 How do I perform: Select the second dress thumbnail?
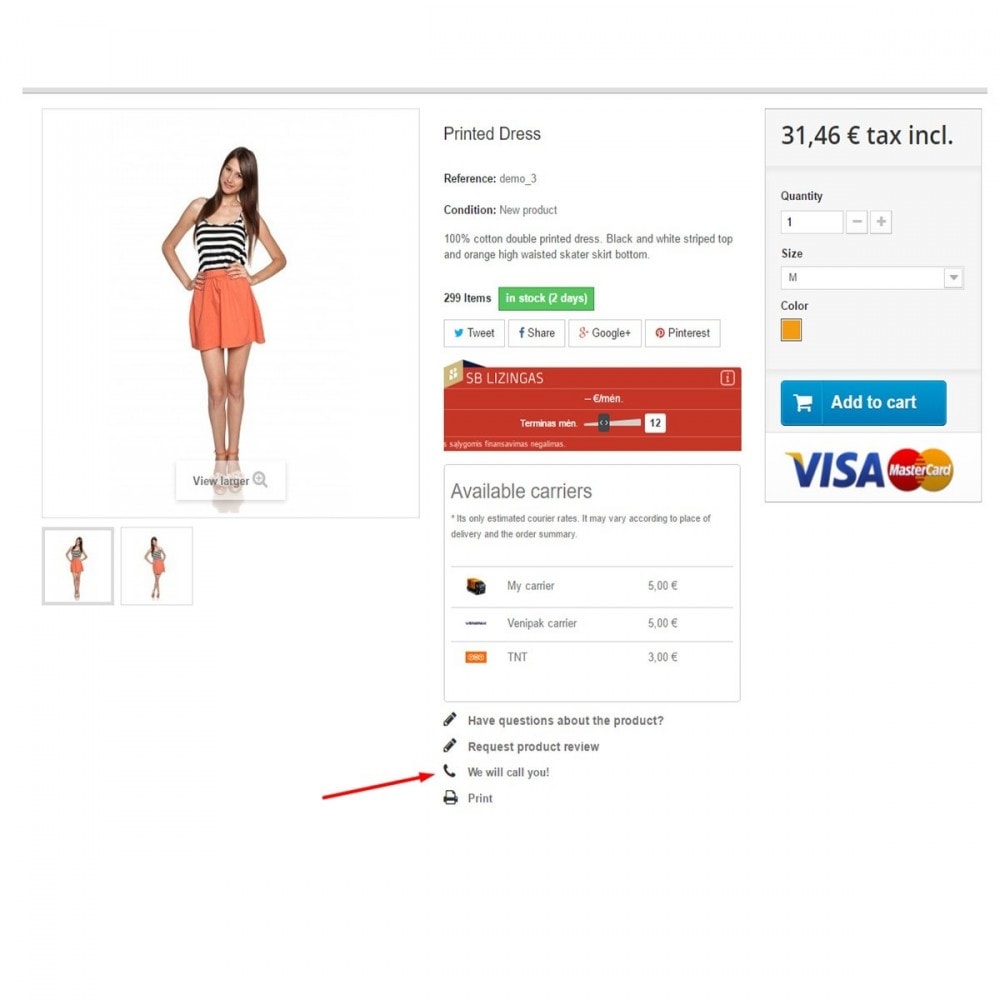point(156,566)
